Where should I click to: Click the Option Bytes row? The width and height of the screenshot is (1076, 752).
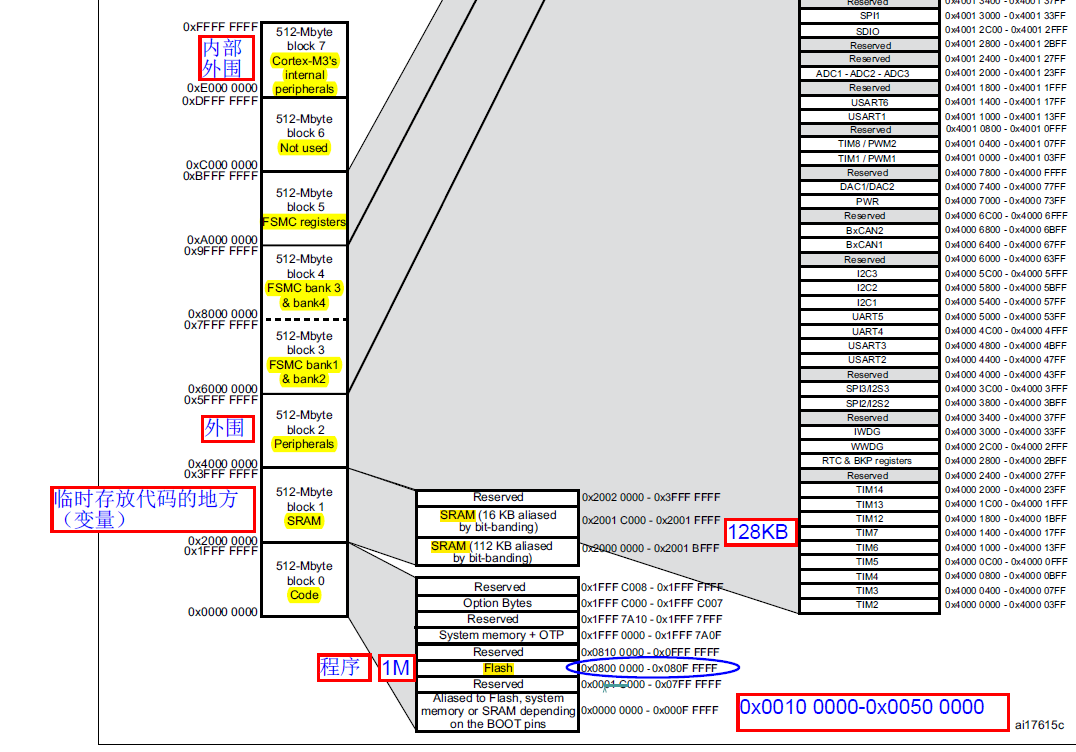tap(496, 603)
